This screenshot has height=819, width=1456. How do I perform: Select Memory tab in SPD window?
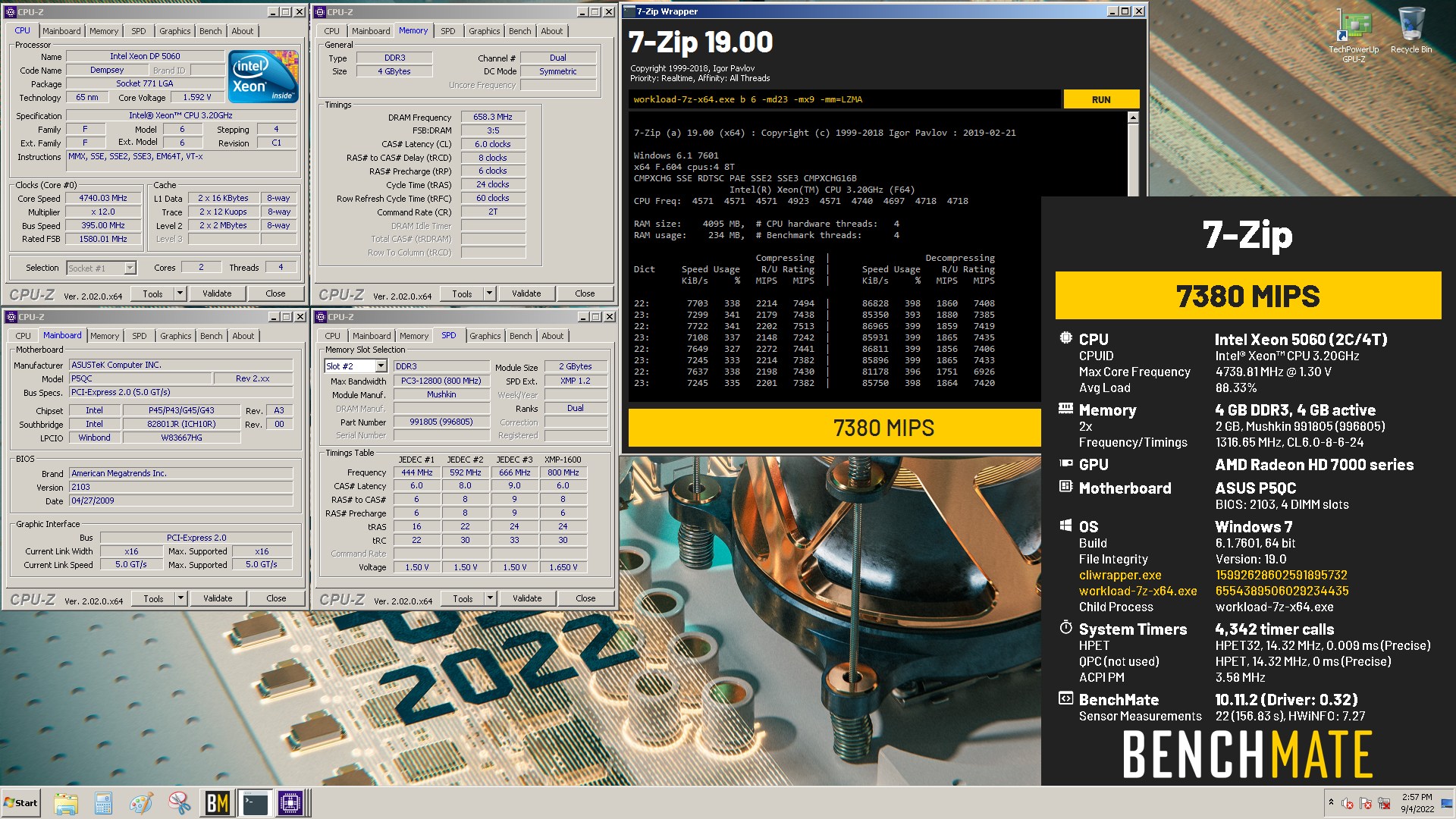[x=414, y=336]
